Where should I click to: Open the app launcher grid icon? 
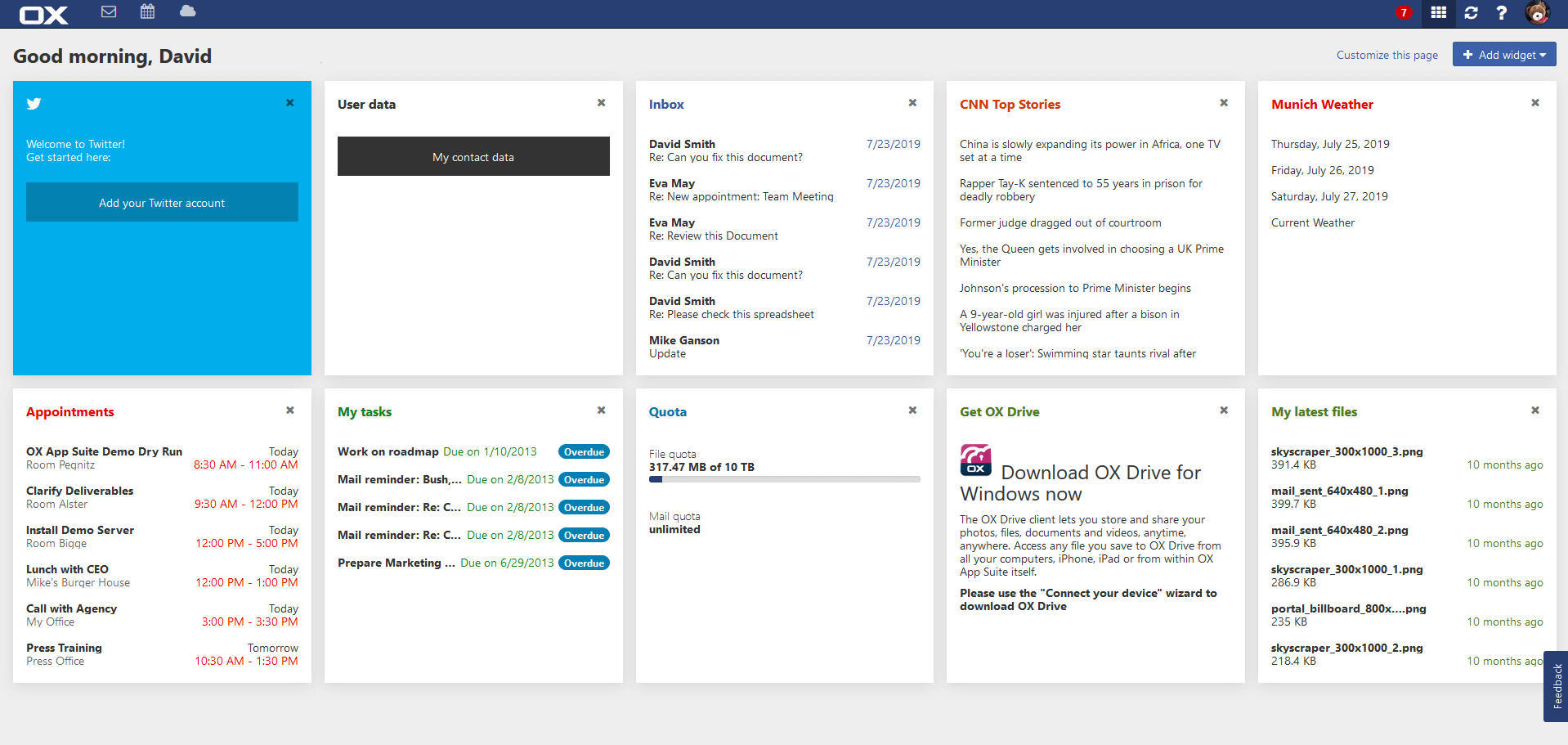click(1437, 13)
